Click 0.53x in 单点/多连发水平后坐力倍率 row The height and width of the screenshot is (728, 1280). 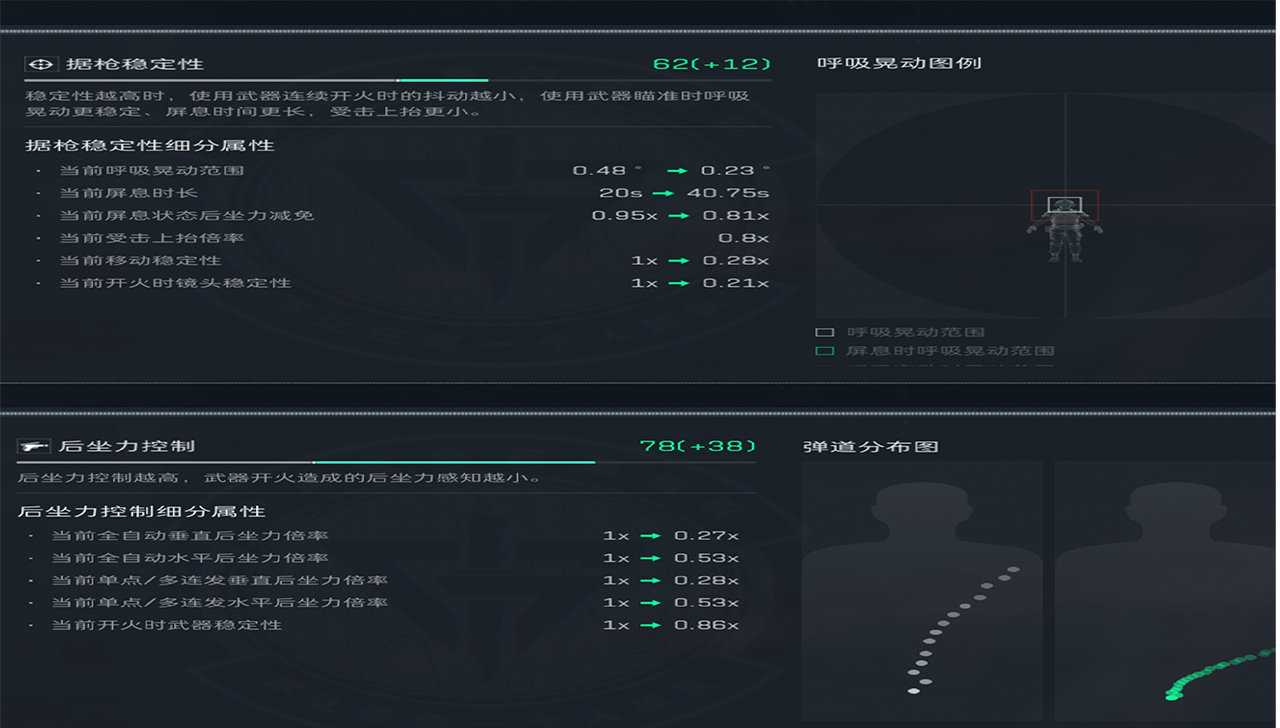[706, 603]
